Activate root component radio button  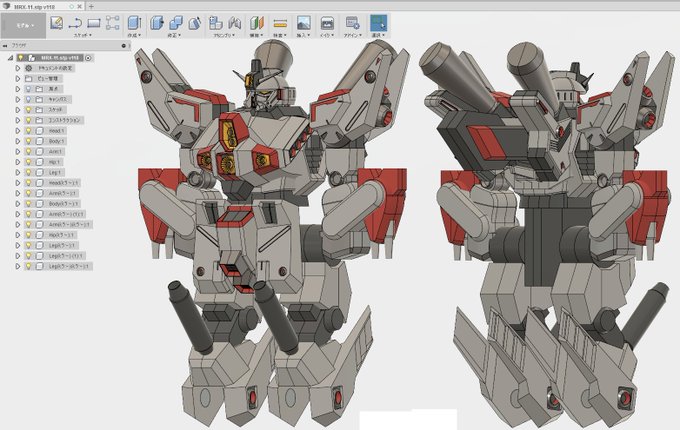(x=88, y=58)
